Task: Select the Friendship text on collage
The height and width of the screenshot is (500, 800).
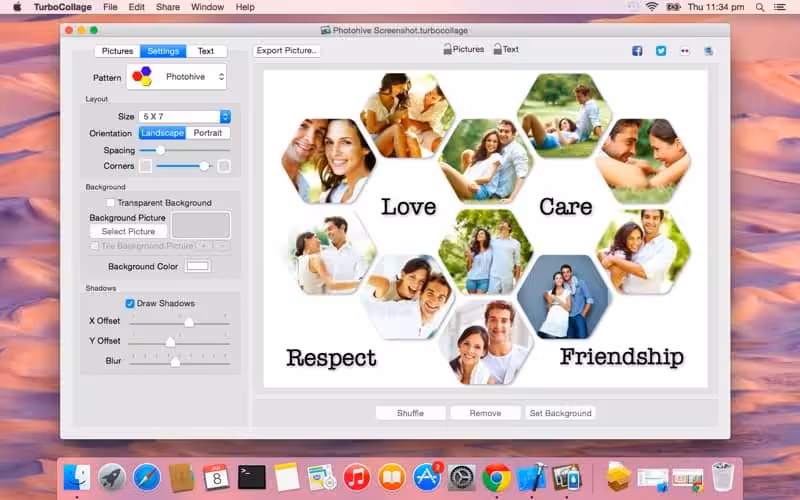Action: 621,357
